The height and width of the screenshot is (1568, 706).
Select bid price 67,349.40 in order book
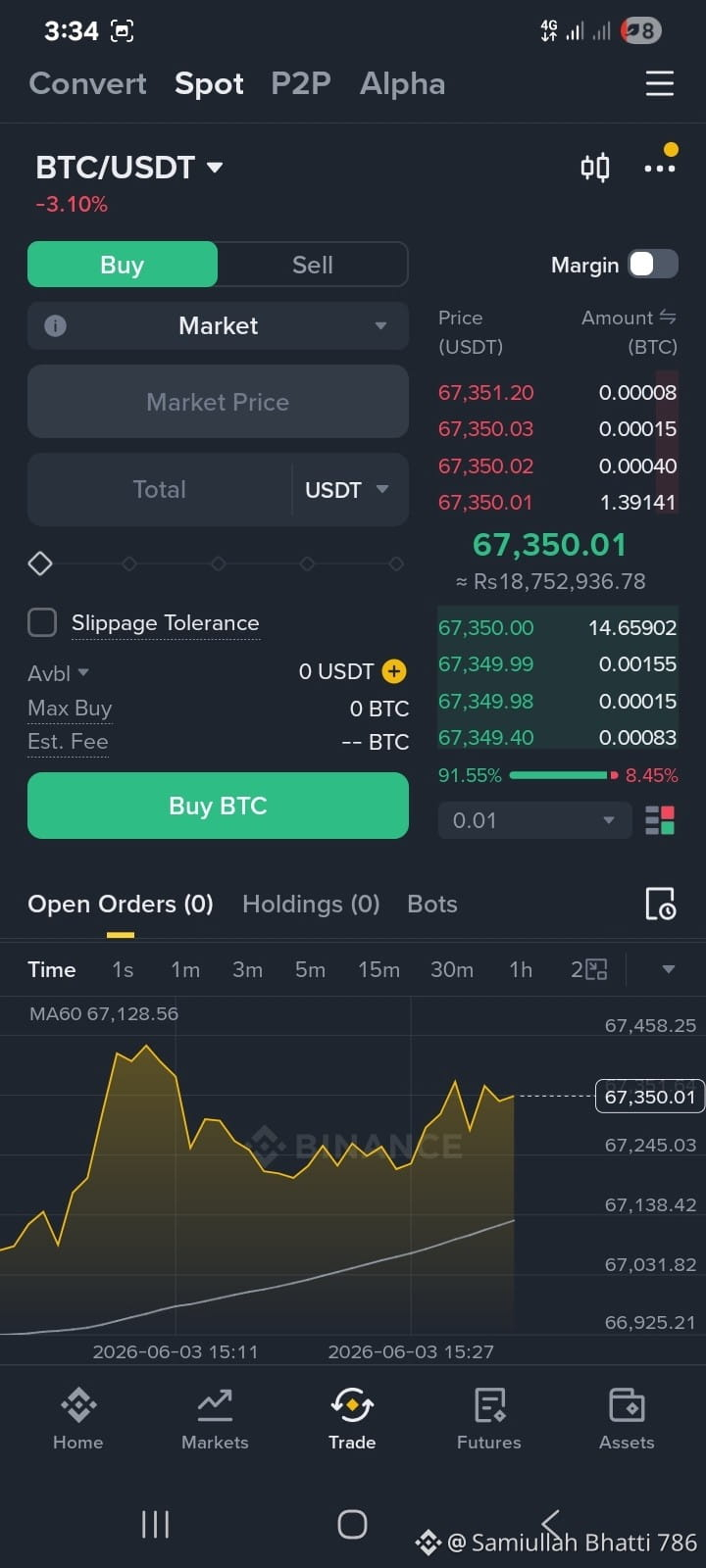tap(486, 737)
